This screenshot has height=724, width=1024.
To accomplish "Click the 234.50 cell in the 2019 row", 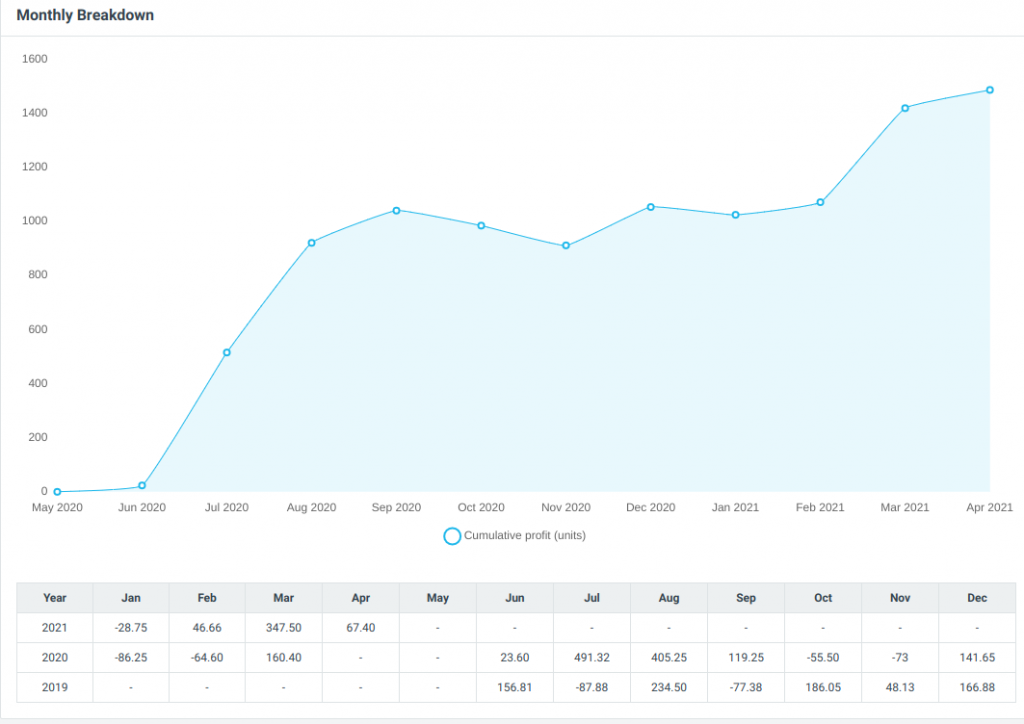I will click(x=669, y=688).
